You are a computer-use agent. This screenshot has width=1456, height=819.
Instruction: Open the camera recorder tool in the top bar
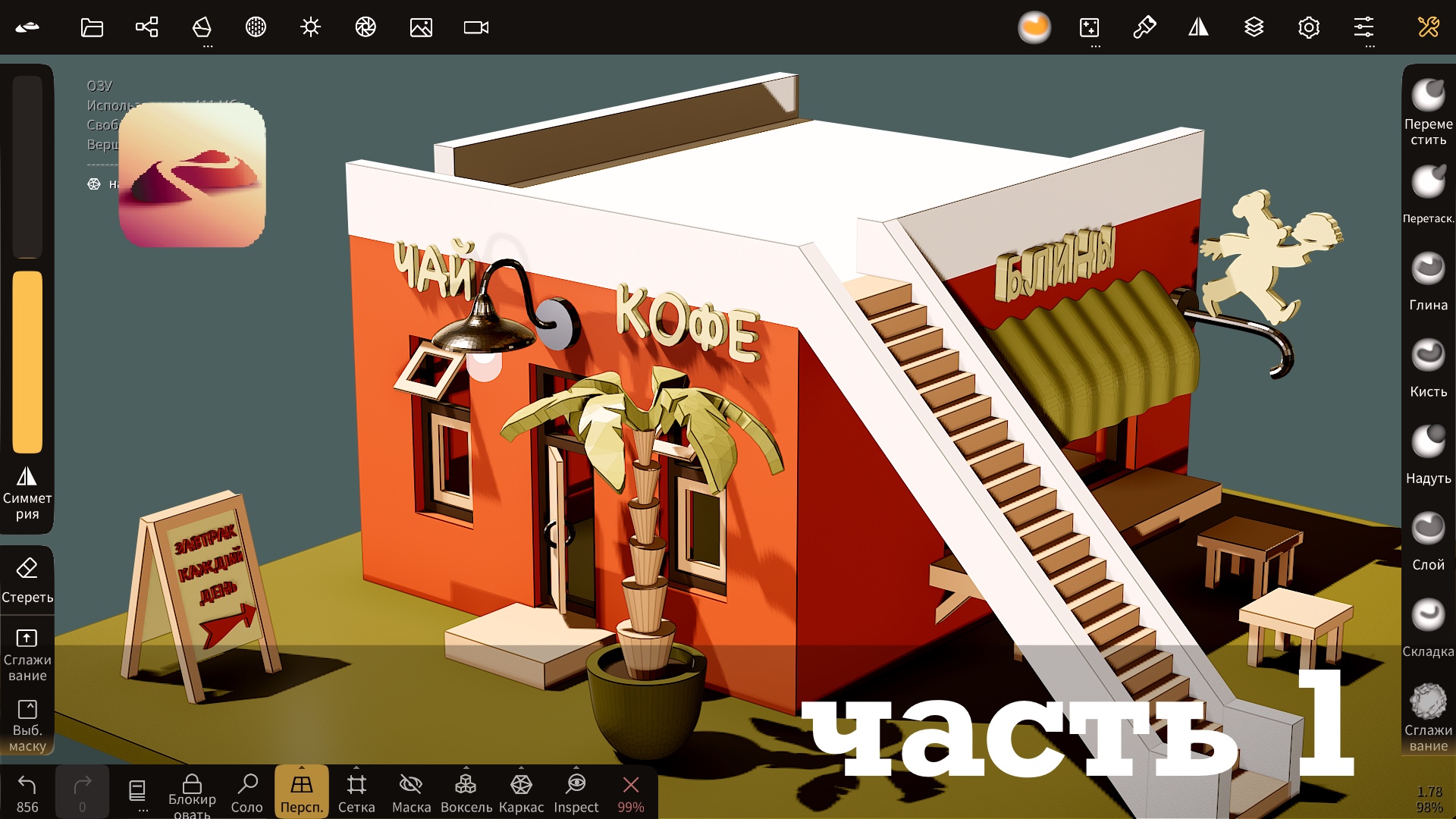pyautogui.click(x=476, y=28)
